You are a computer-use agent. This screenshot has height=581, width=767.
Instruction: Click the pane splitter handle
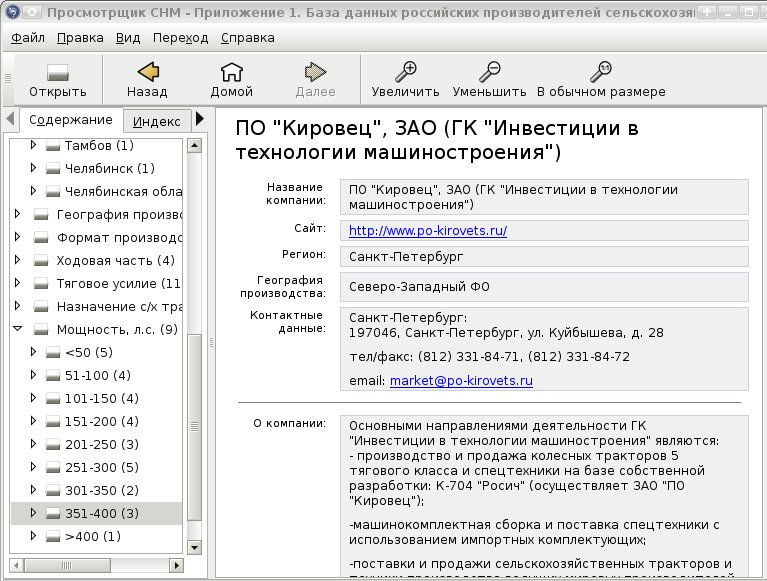pos(211,342)
